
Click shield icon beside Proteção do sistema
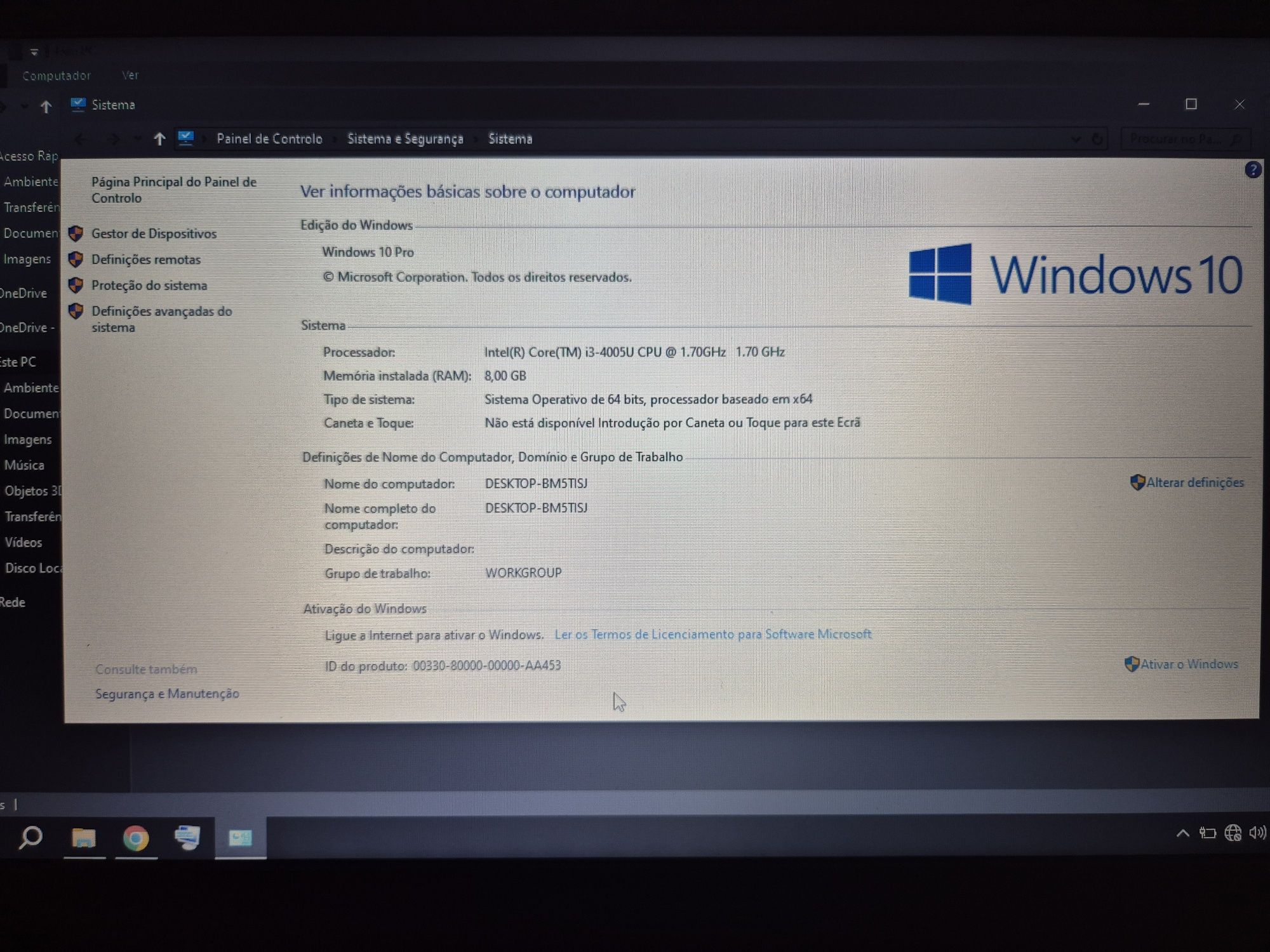pyautogui.click(x=76, y=285)
